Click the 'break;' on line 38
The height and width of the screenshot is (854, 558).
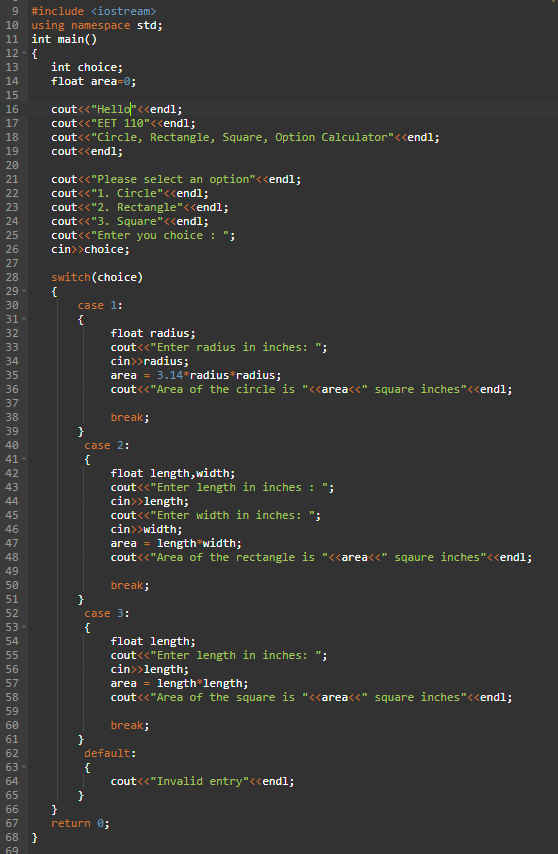pyautogui.click(x=130, y=418)
